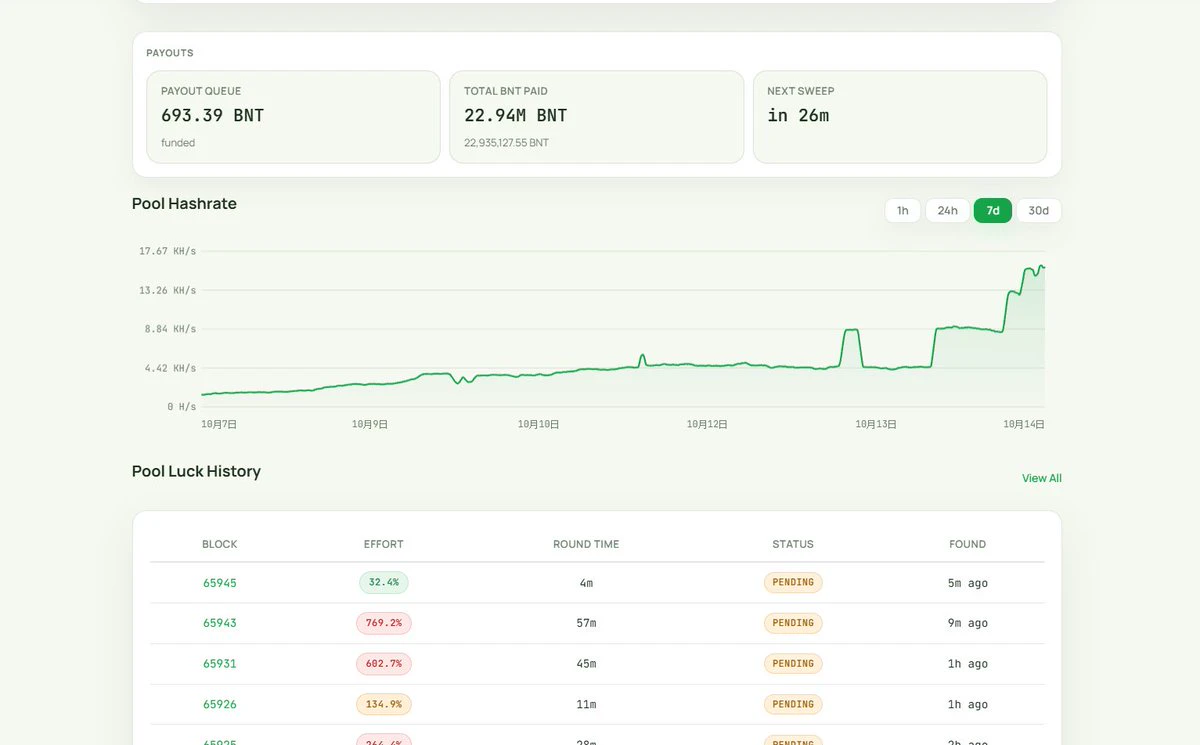The width and height of the screenshot is (1200, 745).
Task: Open View All for Pool Luck History
Action: (x=1042, y=478)
